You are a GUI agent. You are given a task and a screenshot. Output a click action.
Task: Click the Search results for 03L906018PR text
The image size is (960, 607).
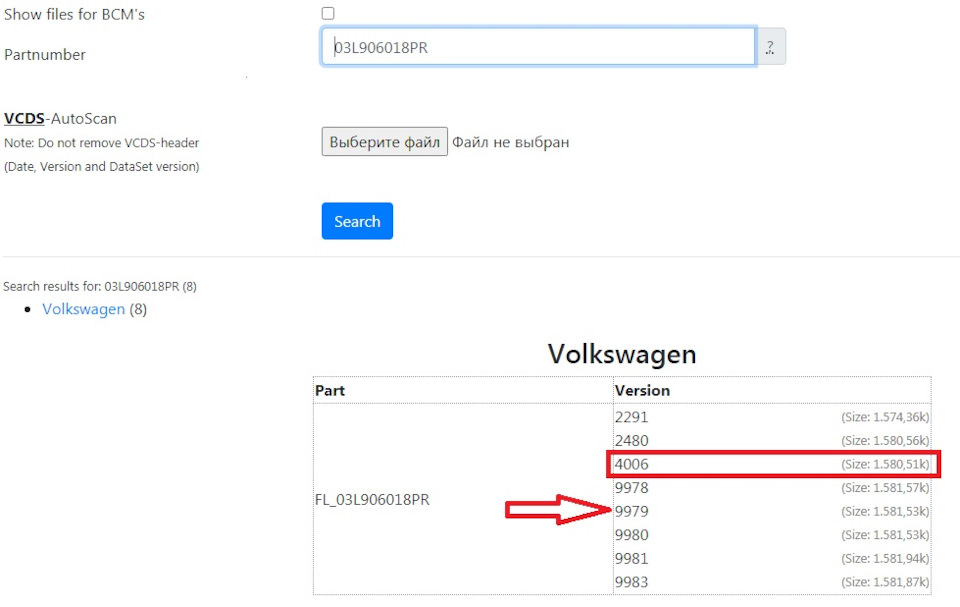(100, 286)
